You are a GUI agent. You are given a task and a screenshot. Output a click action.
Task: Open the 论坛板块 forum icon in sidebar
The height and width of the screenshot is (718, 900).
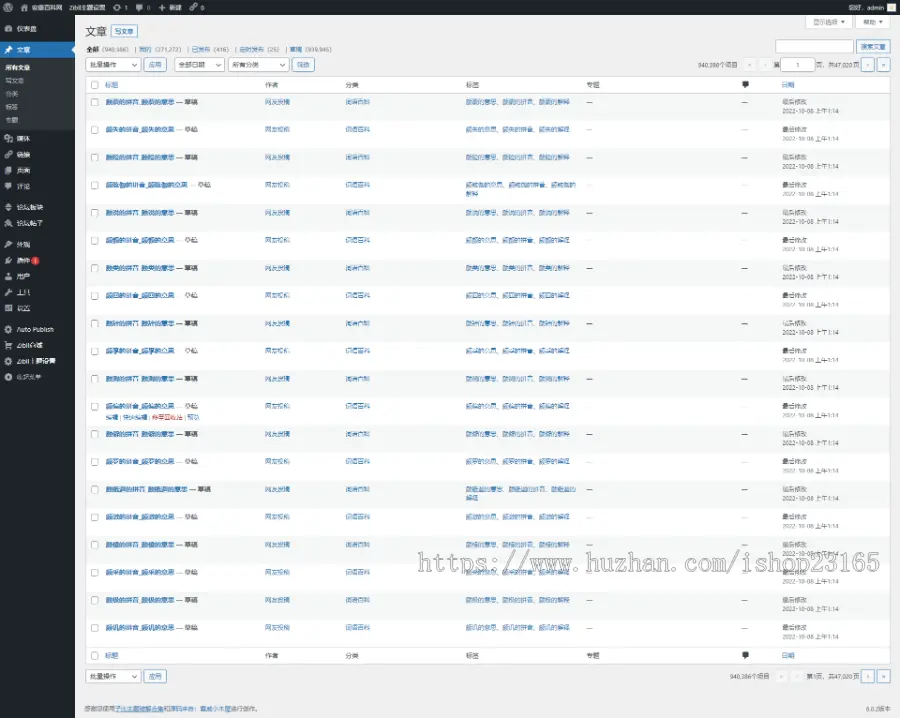[9, 207]
